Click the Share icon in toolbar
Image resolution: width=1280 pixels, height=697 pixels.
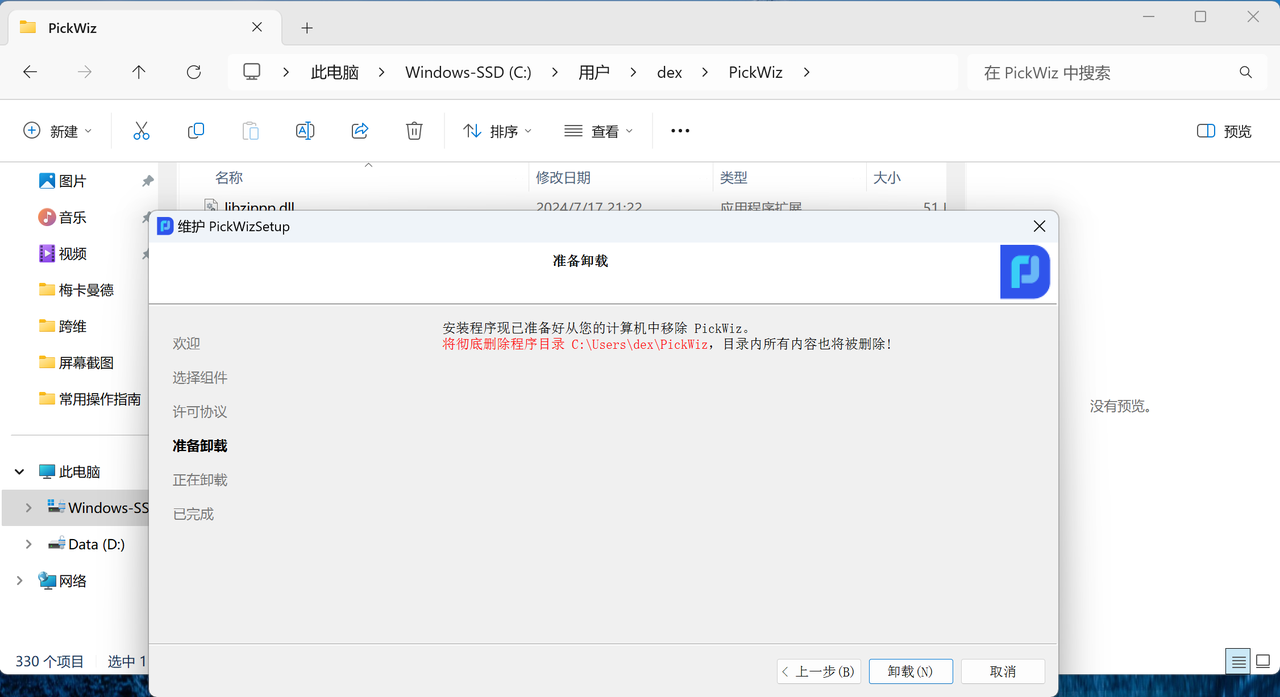(x=360, y=131)
